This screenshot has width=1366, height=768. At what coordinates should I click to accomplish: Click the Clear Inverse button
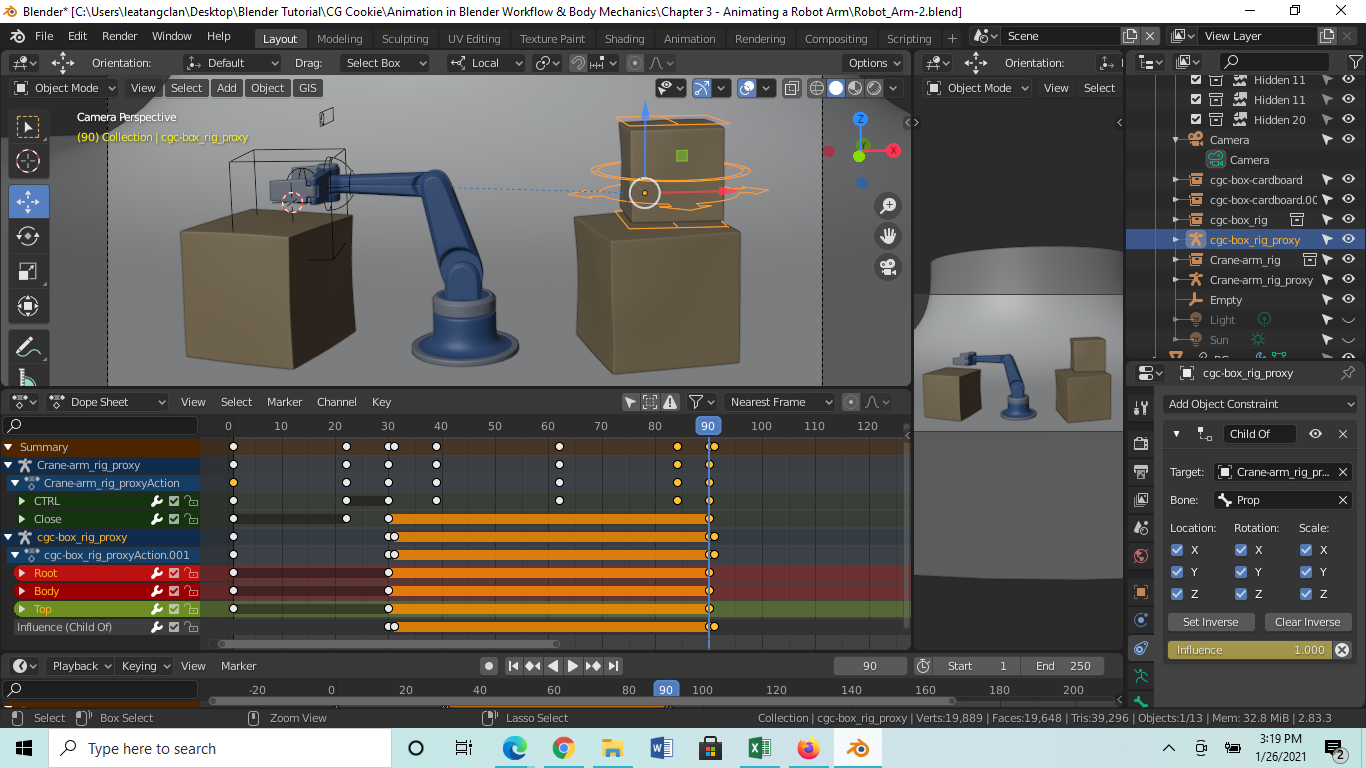1307,622
